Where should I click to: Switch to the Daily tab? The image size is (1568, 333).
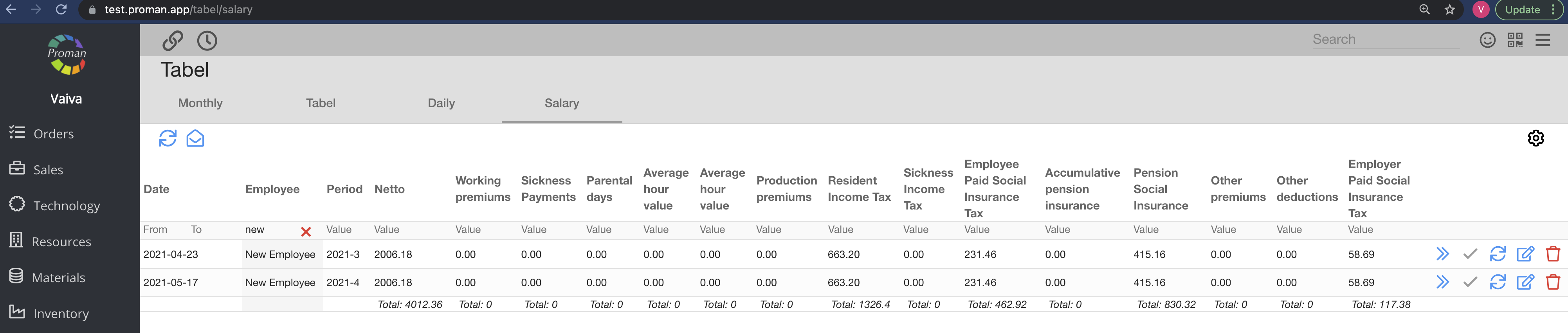point(441,103)
